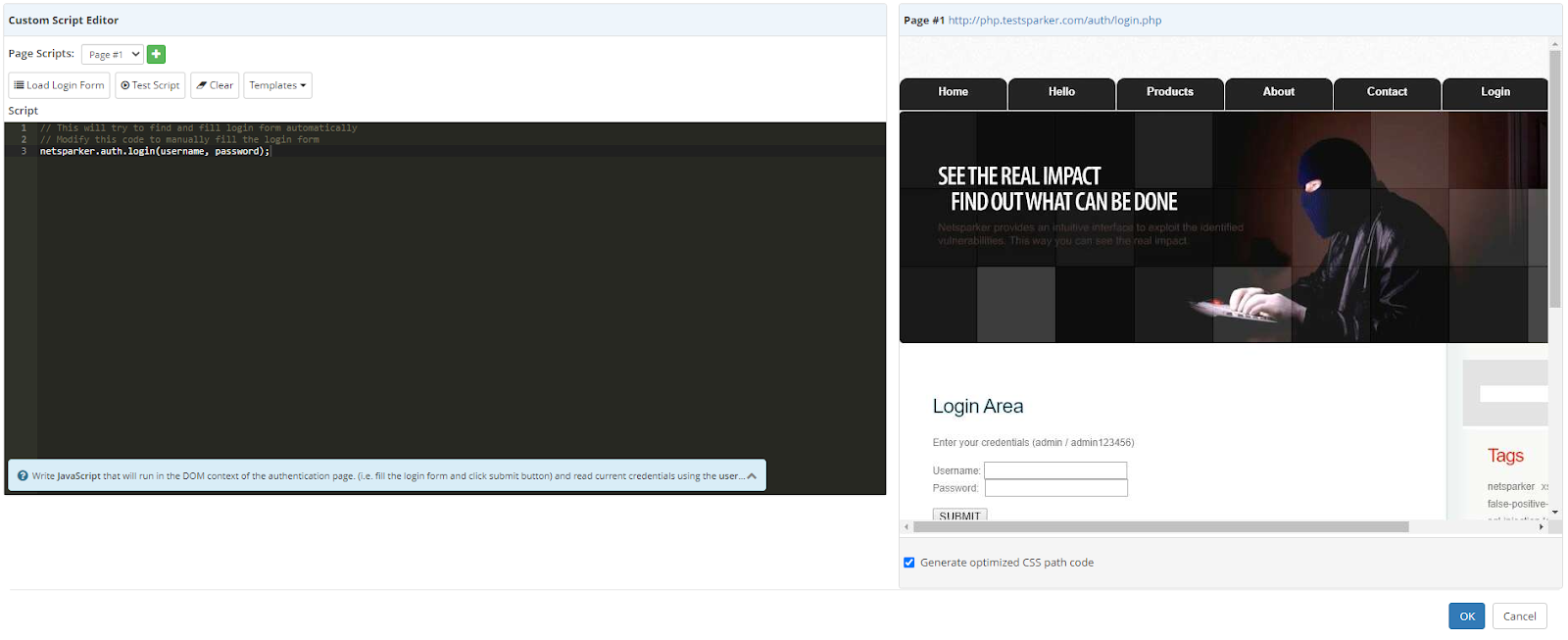Click the scroll right arrow in preview
The width and height of the screenshot is (1568, 640).
[x=1542, y=527]
